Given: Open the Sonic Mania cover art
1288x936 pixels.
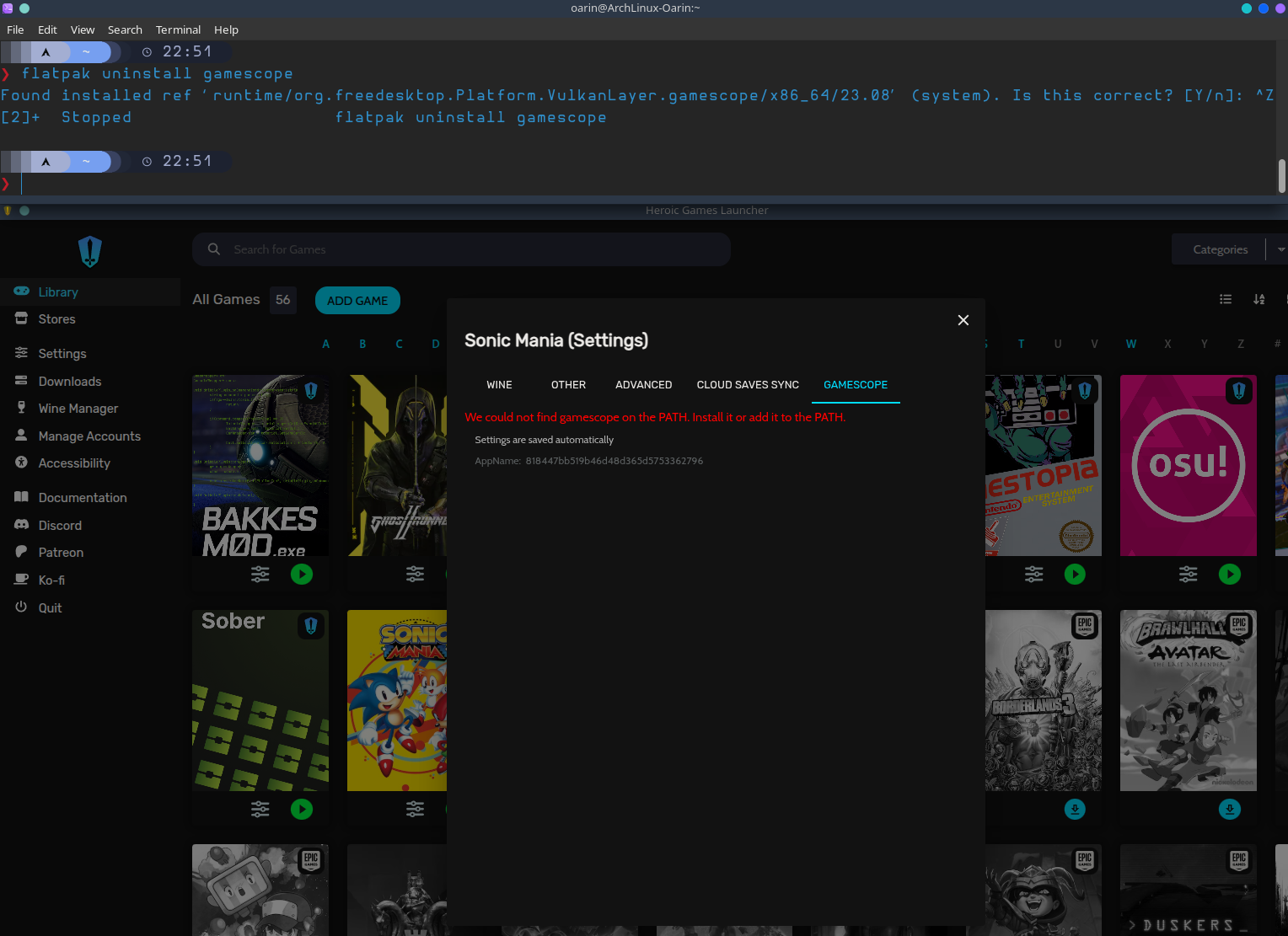Looking at the screenshot, I should (397, 700).
